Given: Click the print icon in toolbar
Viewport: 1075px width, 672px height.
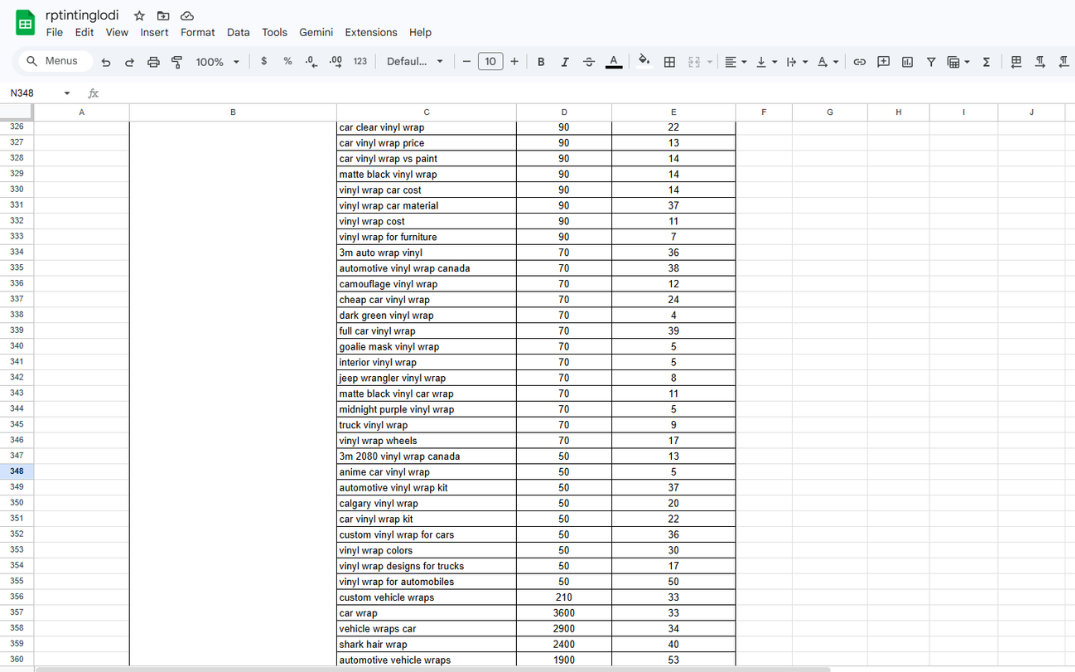Looking at the screenshot, I should click(x=153, y=62).
